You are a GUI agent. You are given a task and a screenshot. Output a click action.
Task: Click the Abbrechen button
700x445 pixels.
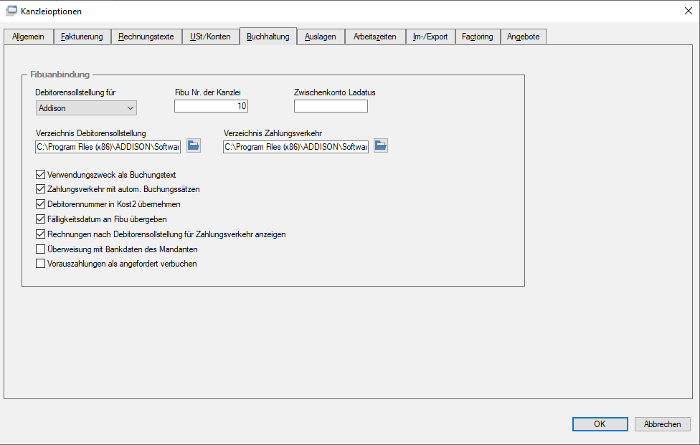click(662, 424)
